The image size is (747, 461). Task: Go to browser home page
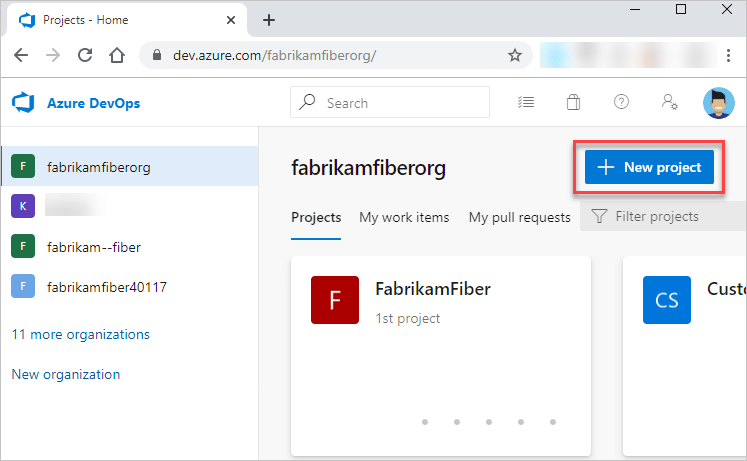pos(117,55)
